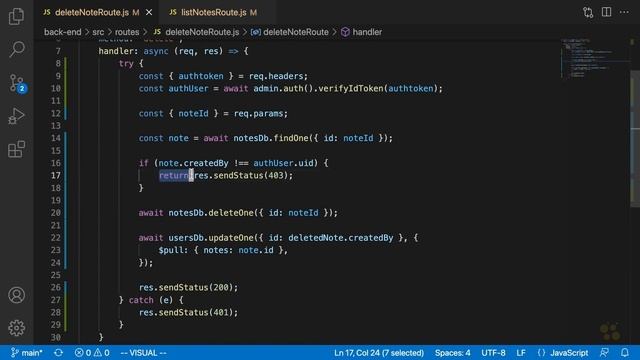Screen dimensions: 640x360
Task: Click authUser.uid on line 16
Action: click(x=283, y=163)
